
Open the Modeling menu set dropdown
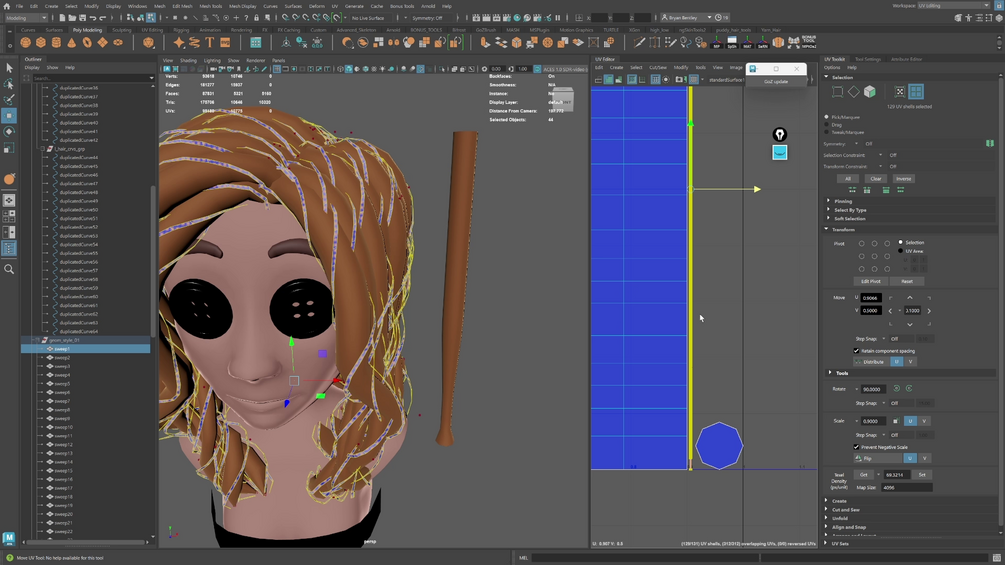pyautogui.click(x=25, y=18)
